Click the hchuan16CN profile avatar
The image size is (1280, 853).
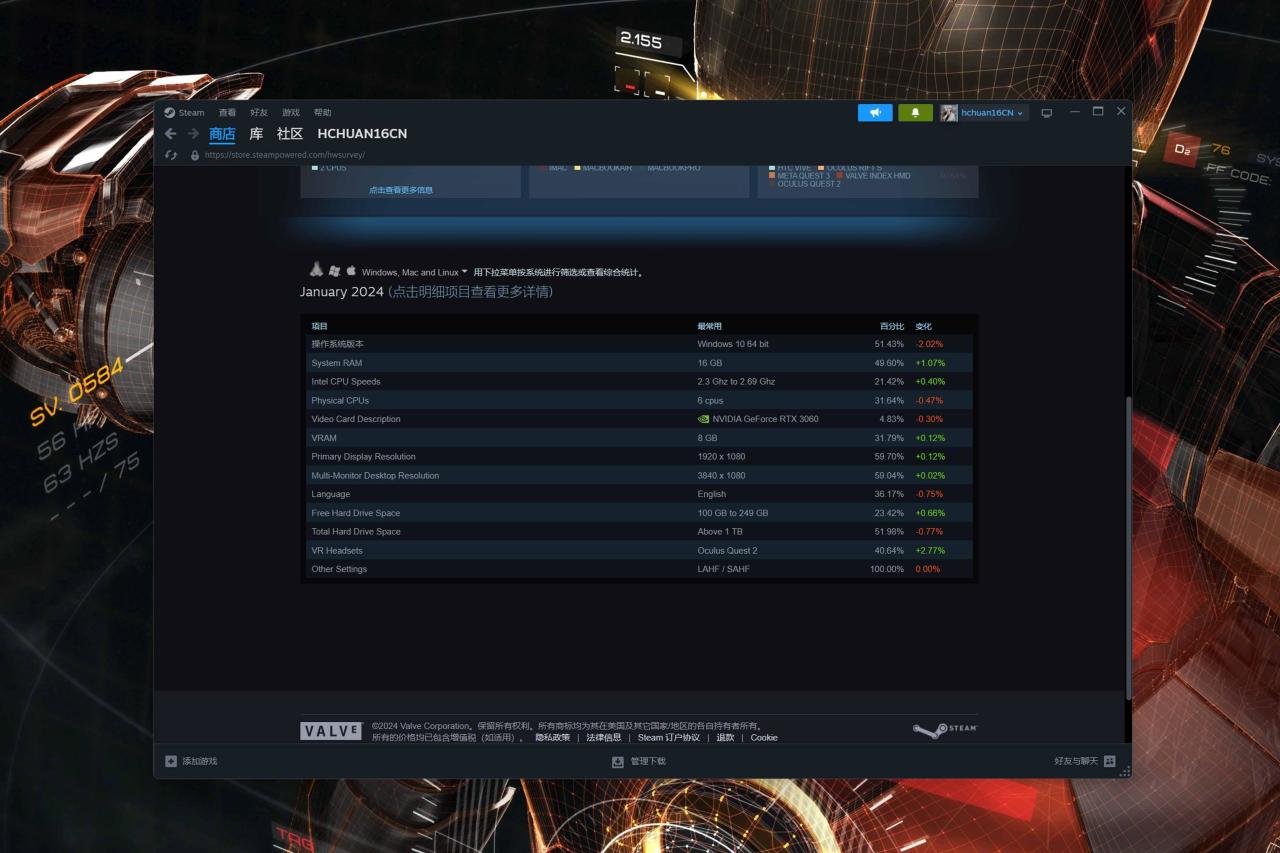[x=949, y=113]
